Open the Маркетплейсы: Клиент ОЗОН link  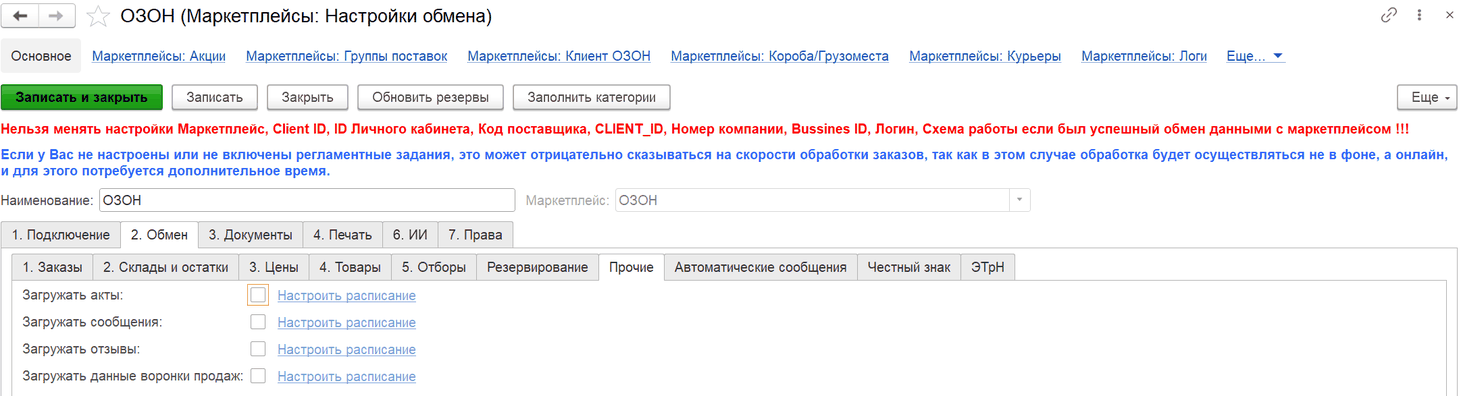click(x=559, y=56)
